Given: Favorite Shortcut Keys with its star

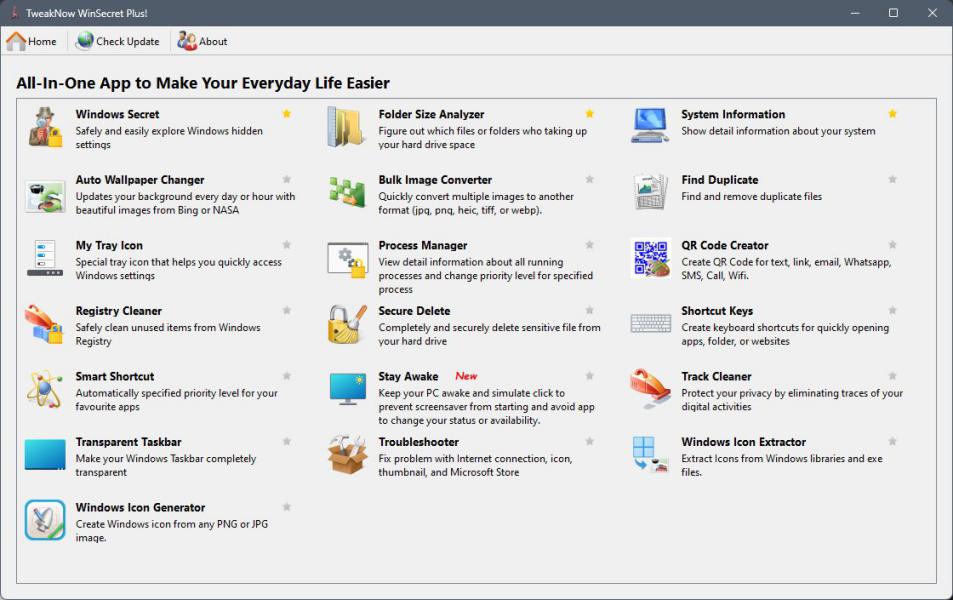Looking at the screenshot, I should (892, 311).
